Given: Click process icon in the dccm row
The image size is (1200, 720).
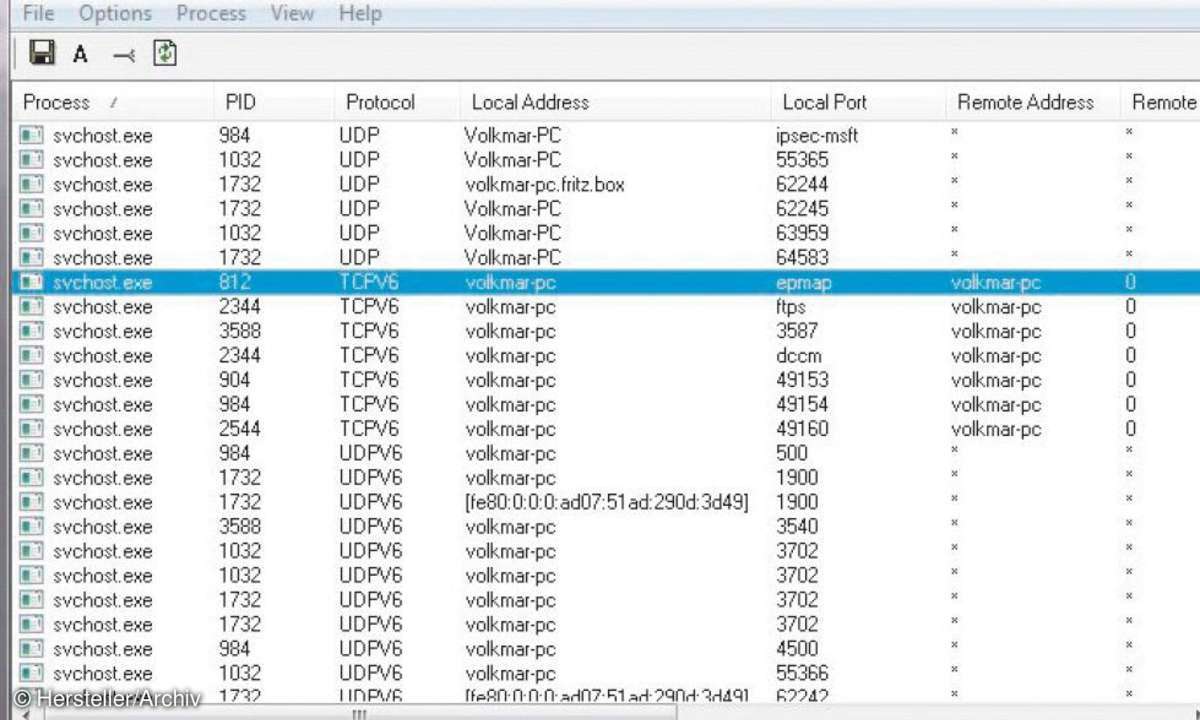Looking at the screenshot, I should coord(32,355).
